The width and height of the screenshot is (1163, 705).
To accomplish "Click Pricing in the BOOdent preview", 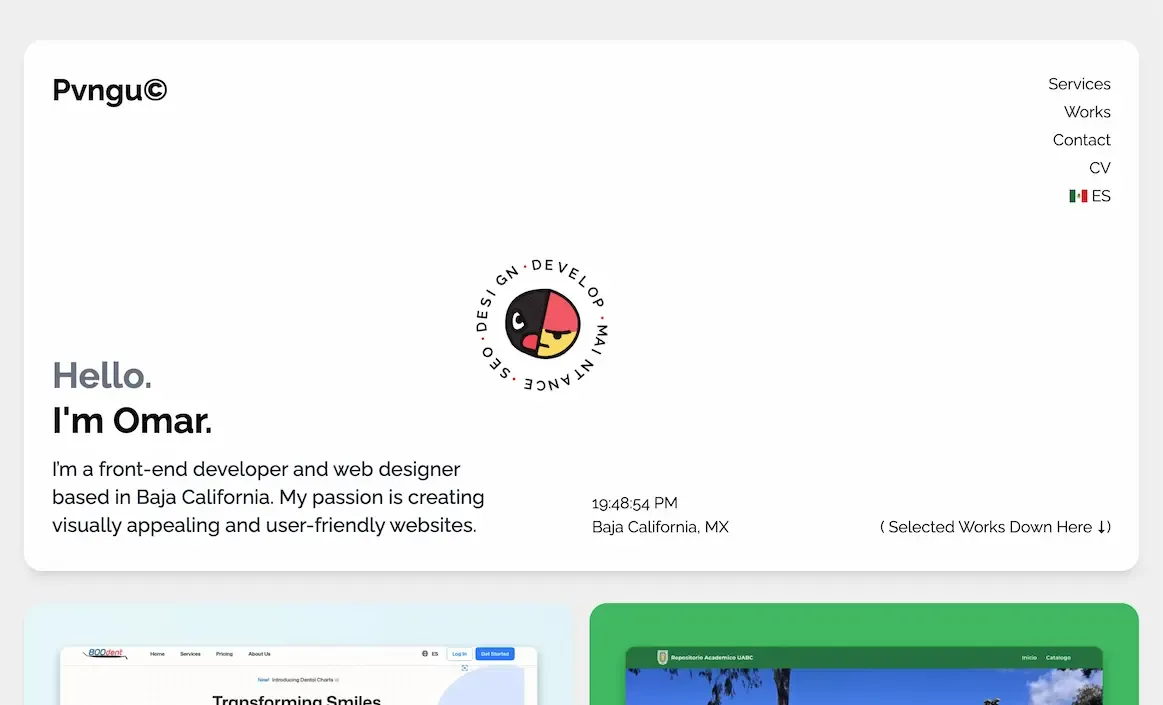I will point(224,654).
